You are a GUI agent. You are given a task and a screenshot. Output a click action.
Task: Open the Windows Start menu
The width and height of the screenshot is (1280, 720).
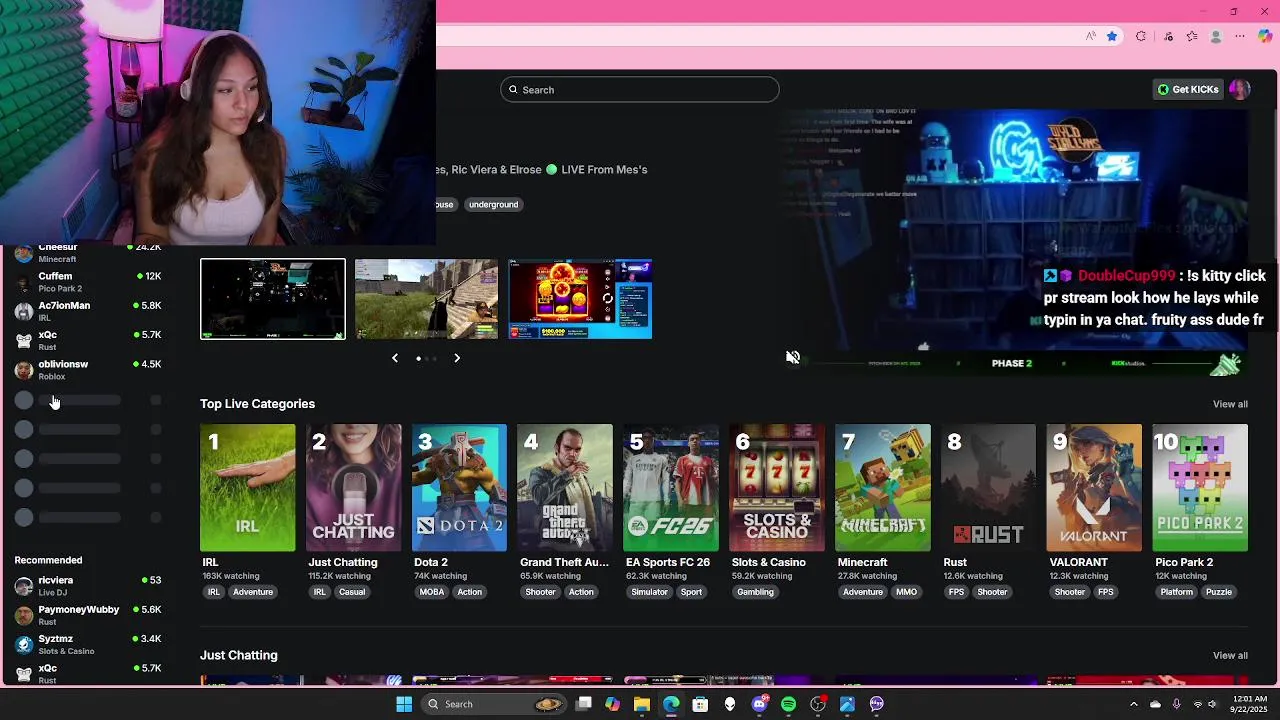pos(404,704)
